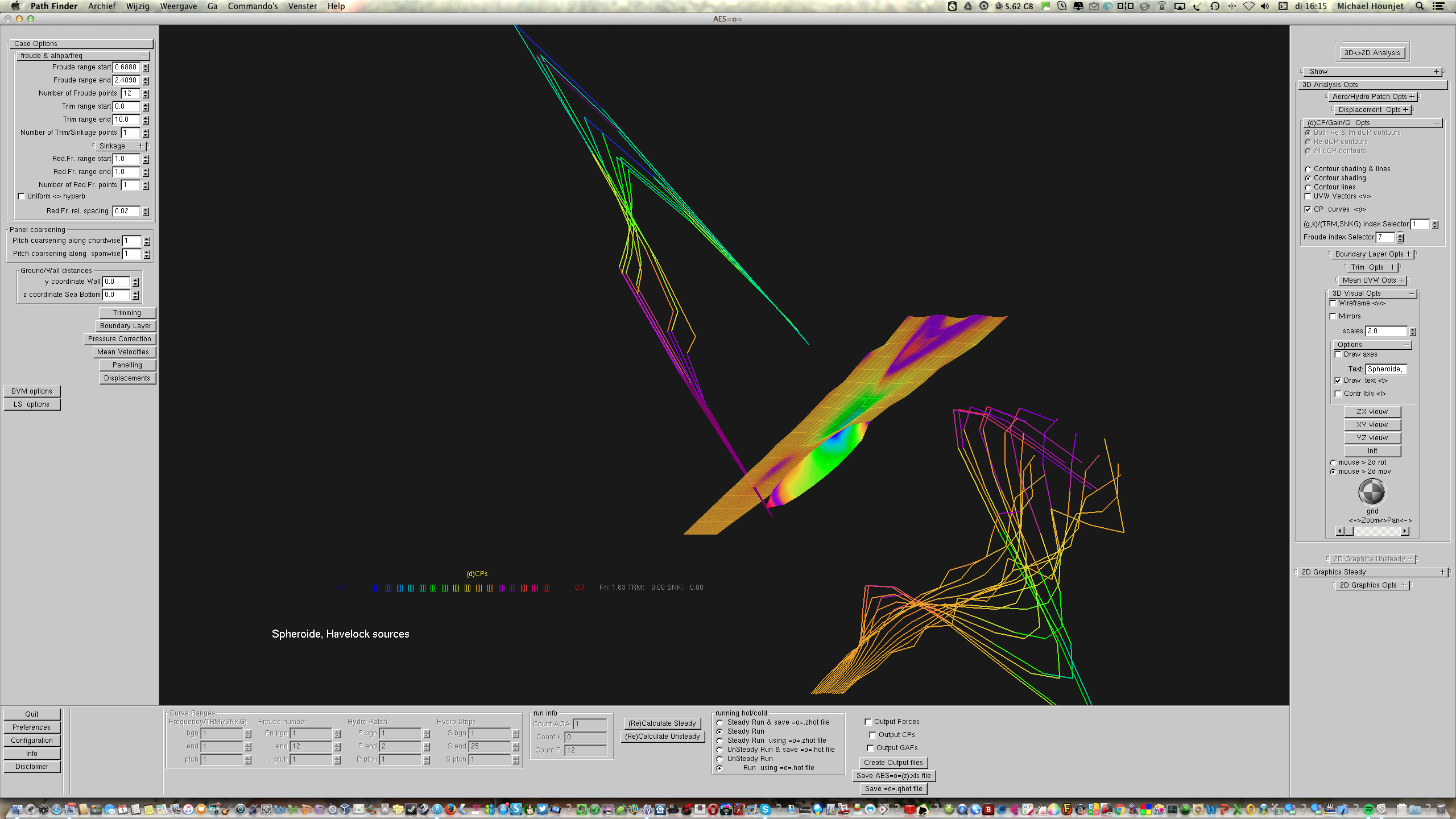Image resolution: width=1456 pixels, height=819 pixels.
Task: Open VirtualBox from the dock
Action: point(345,809)
